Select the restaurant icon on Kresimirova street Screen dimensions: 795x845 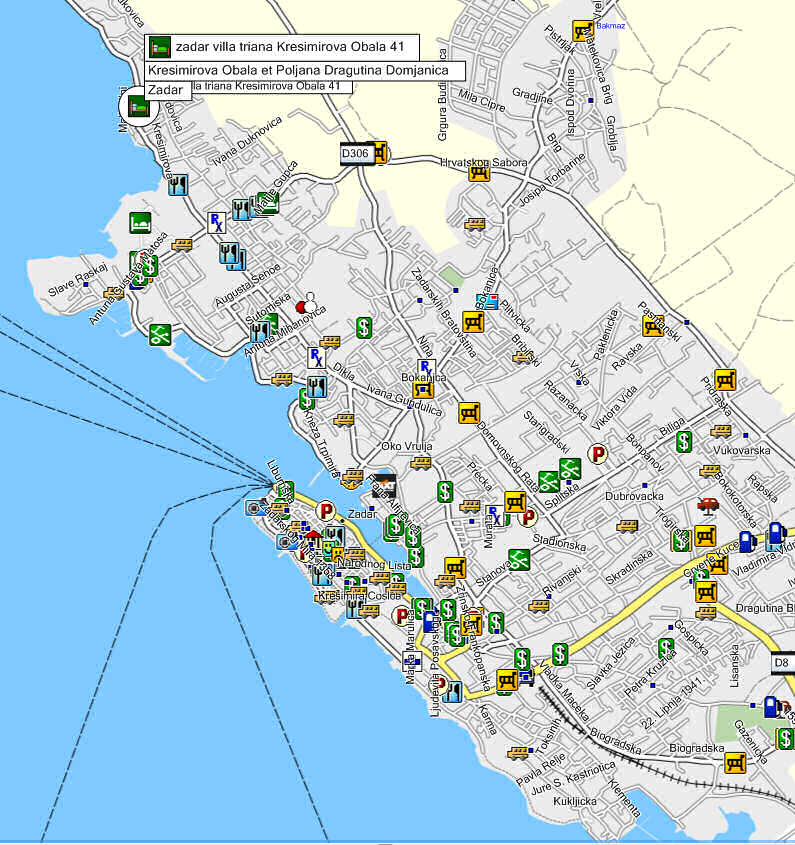coord(178,185)
